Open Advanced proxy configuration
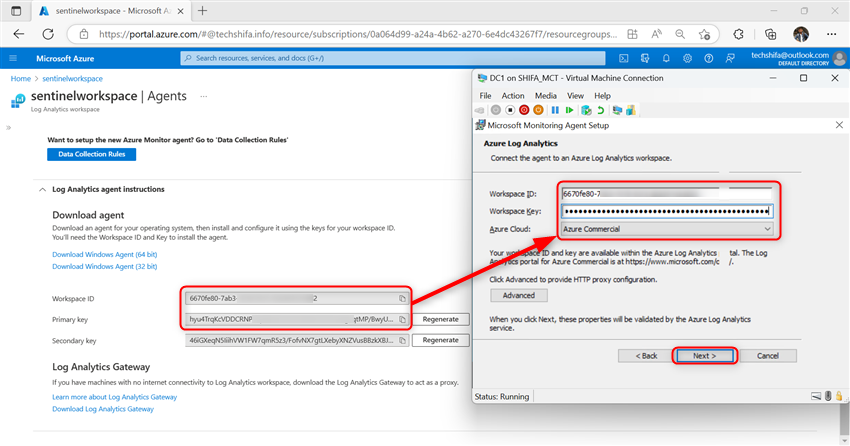The width and height of the screenshot is (850, 446). click(518, 295)
